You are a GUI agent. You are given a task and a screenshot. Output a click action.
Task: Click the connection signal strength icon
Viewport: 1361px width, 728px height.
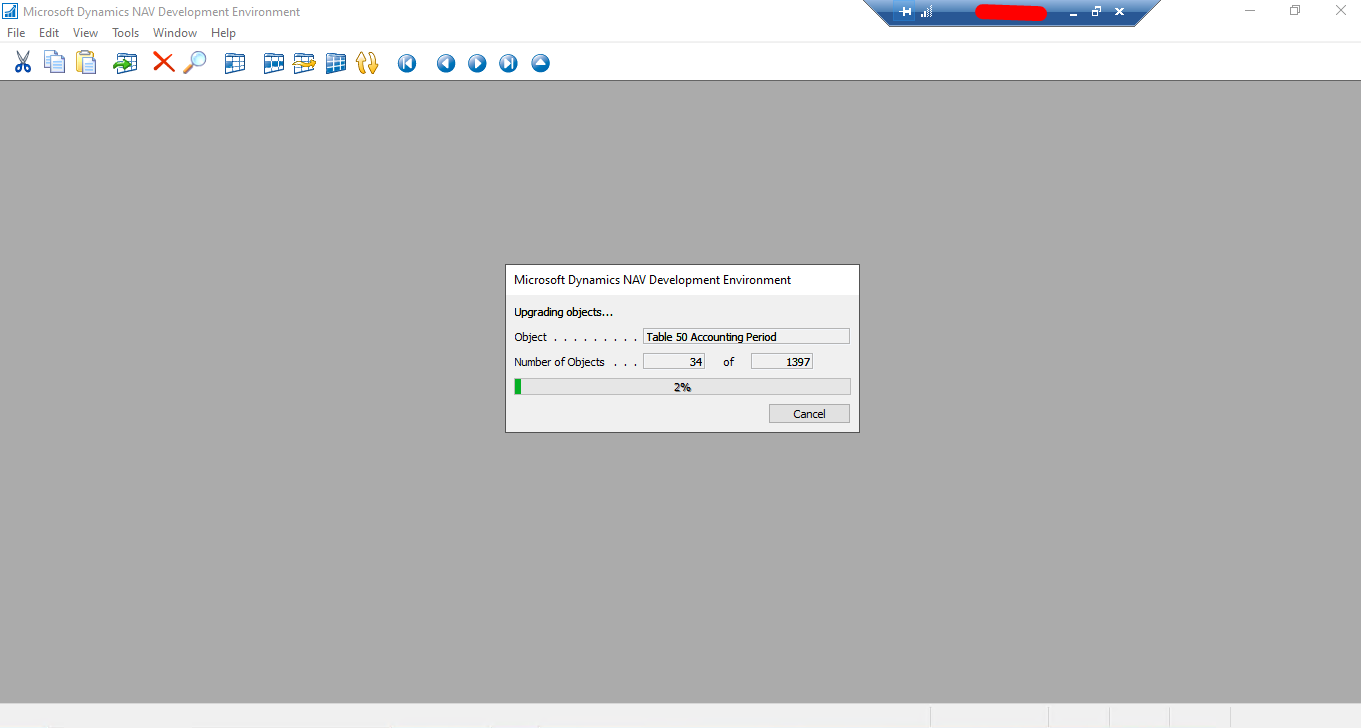(x=926, y=12)
